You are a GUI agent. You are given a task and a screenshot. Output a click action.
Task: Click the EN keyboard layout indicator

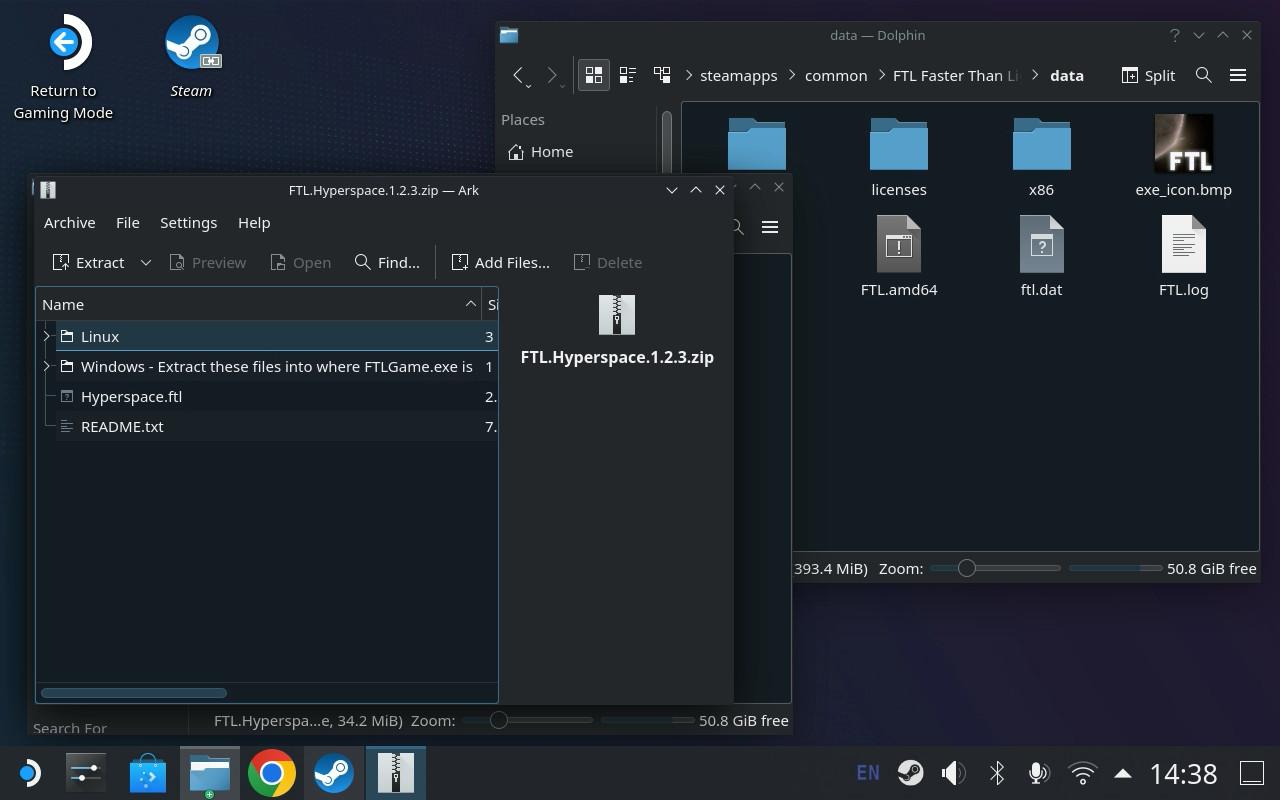[868, 773]
